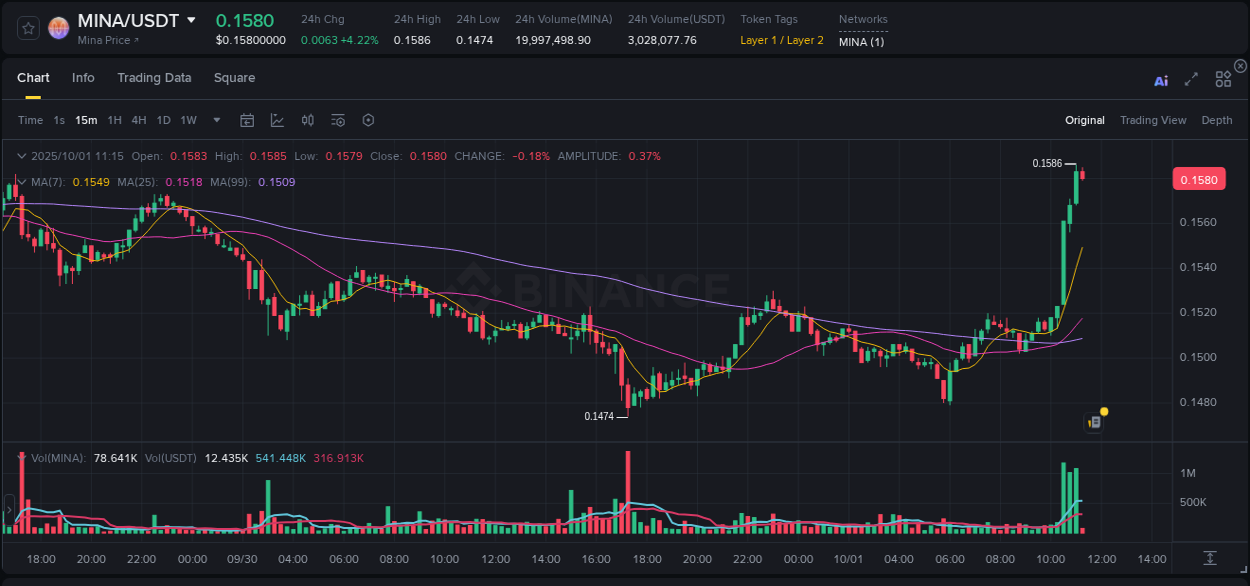Click the 0.1474 low price marker

[600, 416]
